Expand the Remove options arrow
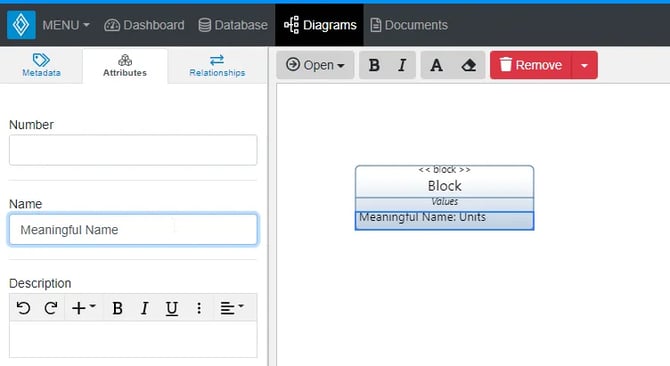The height and width of the screenshot is (366, 670). click(585, 65)
